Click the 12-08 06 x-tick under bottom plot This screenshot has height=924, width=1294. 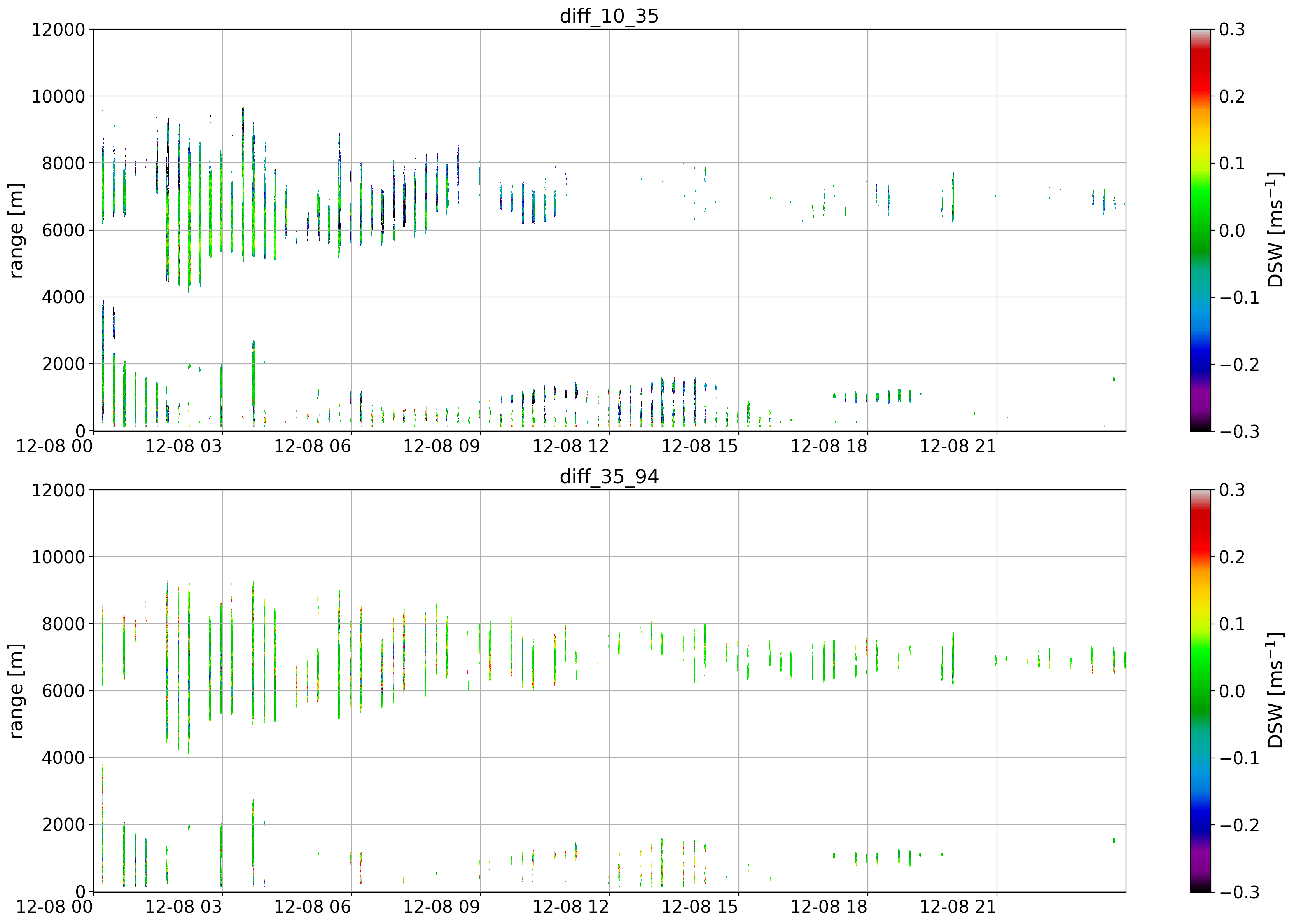[x=312, y=907]
